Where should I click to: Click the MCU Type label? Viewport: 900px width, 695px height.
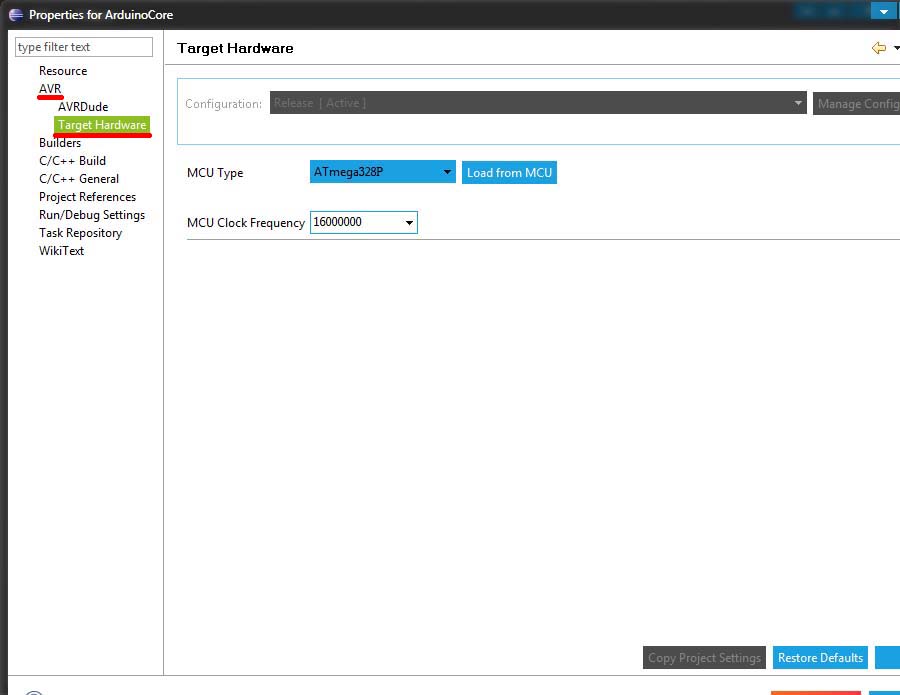click(215, 173)
